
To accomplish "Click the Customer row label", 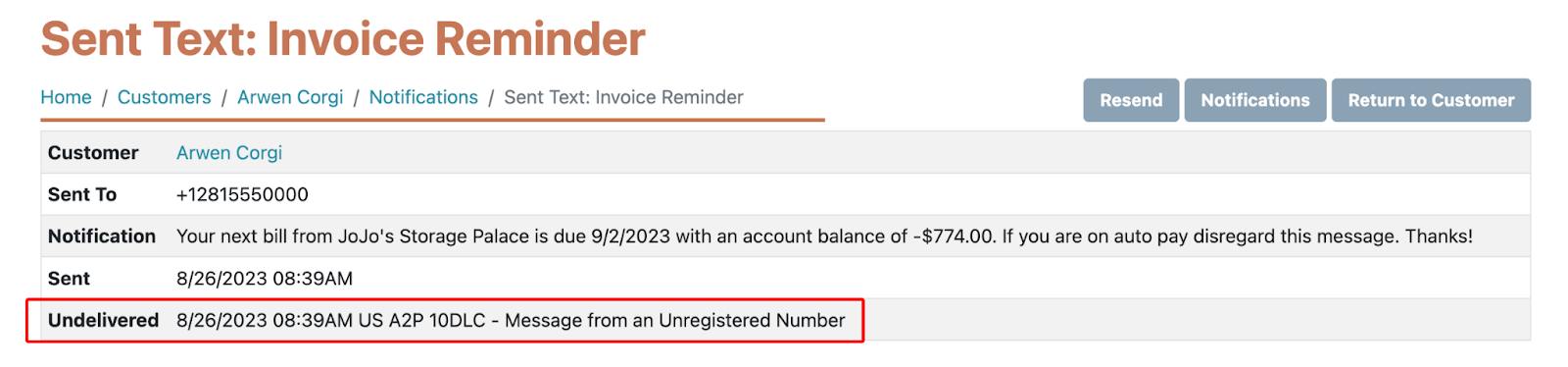I will coord(93,153).
